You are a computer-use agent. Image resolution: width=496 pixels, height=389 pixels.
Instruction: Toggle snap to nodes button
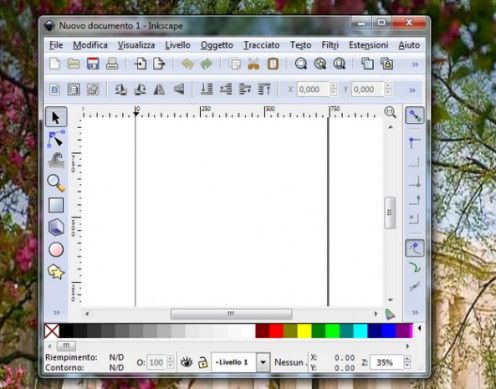(x=415, y=248)
